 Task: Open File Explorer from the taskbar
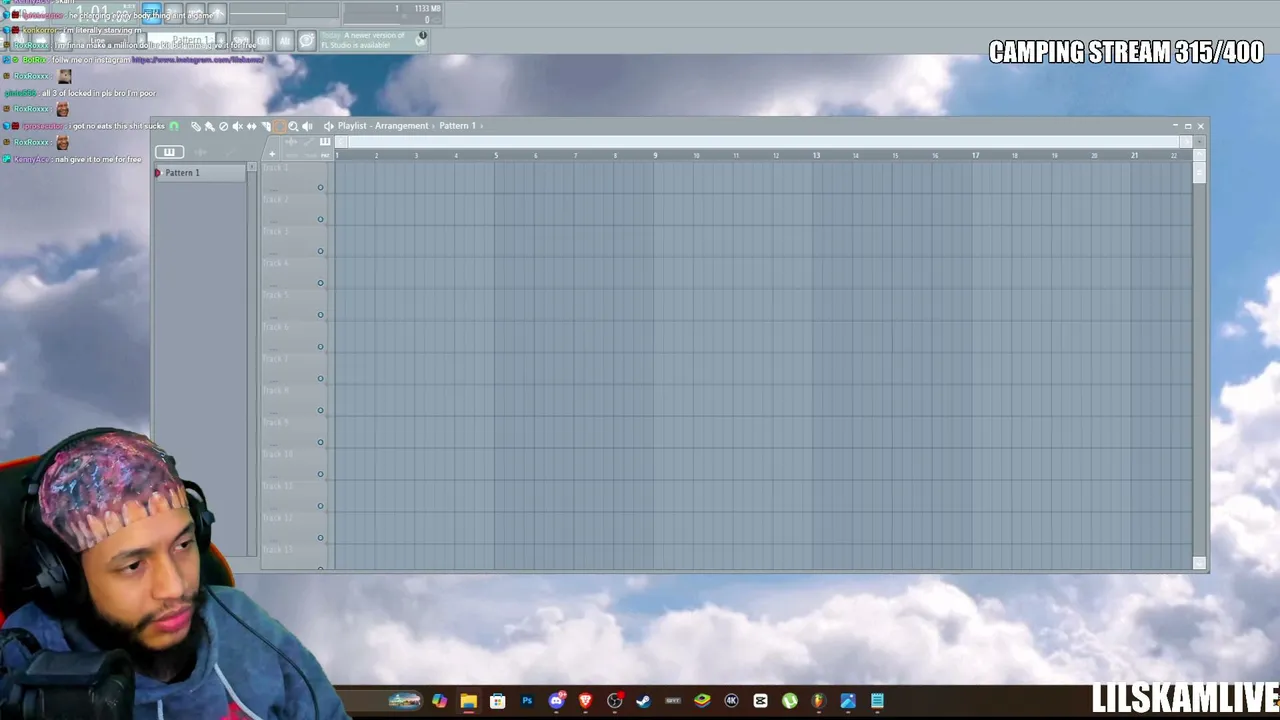468,701
